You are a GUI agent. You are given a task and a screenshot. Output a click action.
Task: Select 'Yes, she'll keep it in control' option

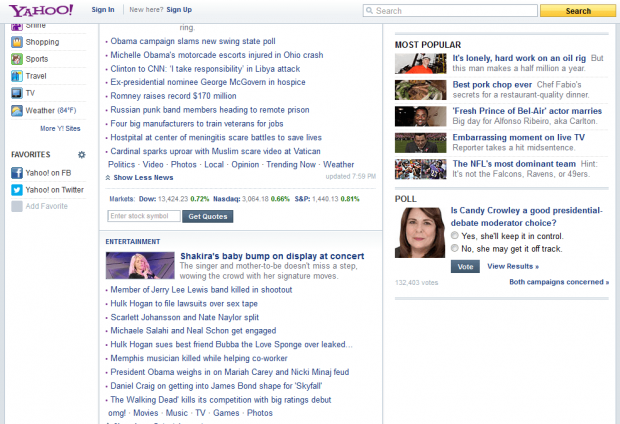(x=455, y=235)
